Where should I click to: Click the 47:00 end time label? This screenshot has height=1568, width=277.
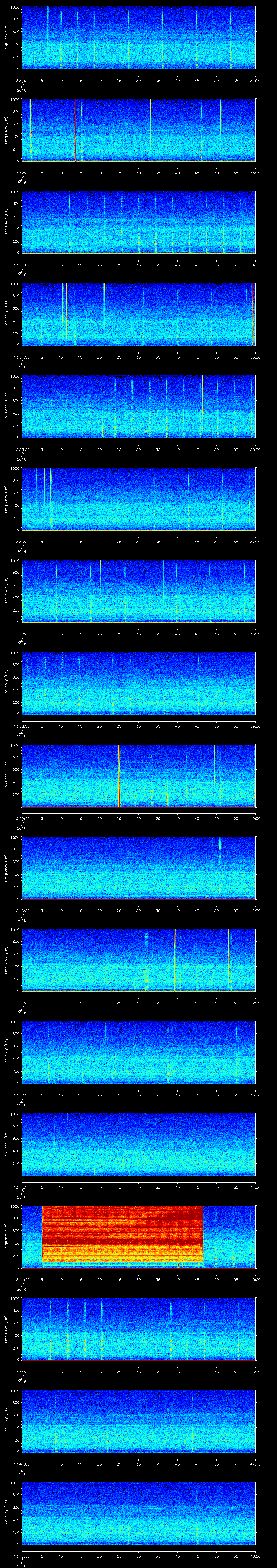click(x=255, y=1464)
